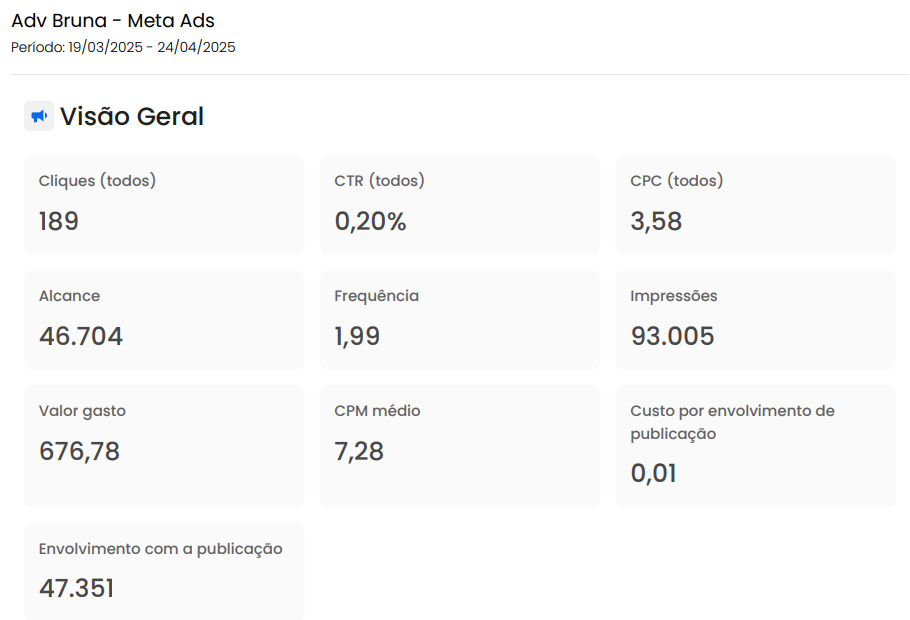The width and height of the screenshot is (910, 620).
Task: Select the Frequência metric label
Action: [x=376, y=296]
